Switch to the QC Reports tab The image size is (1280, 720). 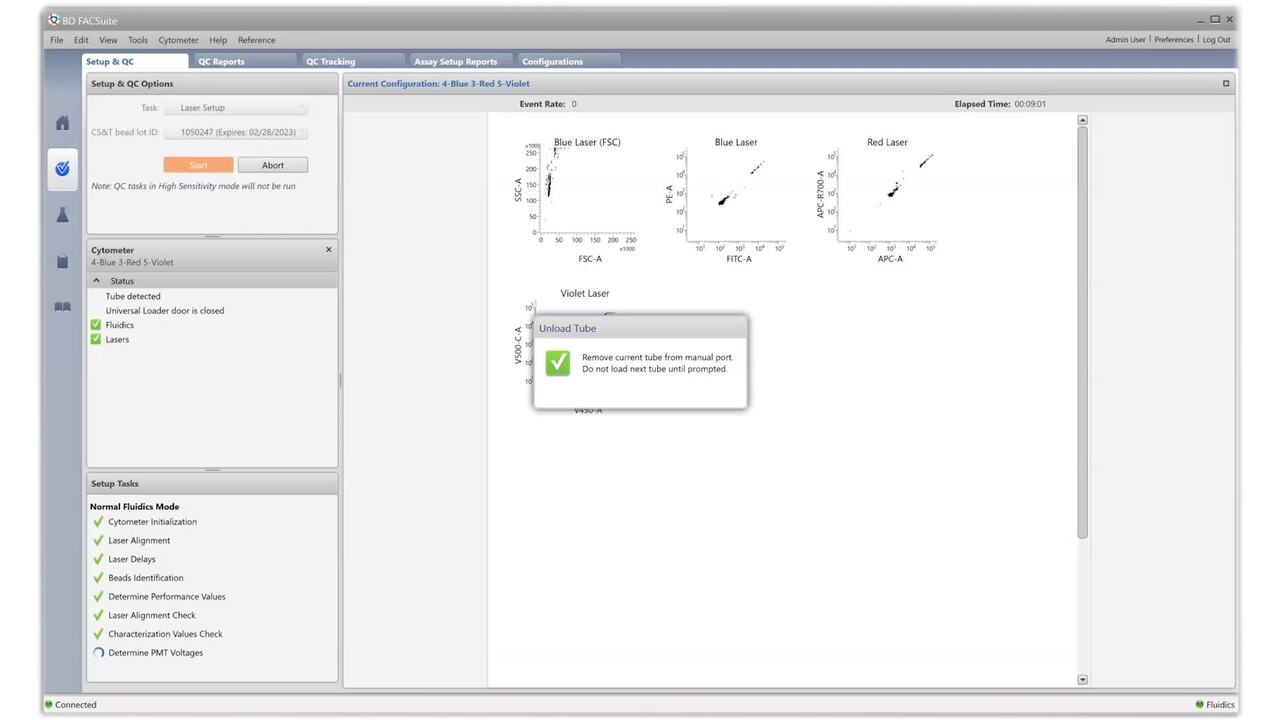click(221, 62)
